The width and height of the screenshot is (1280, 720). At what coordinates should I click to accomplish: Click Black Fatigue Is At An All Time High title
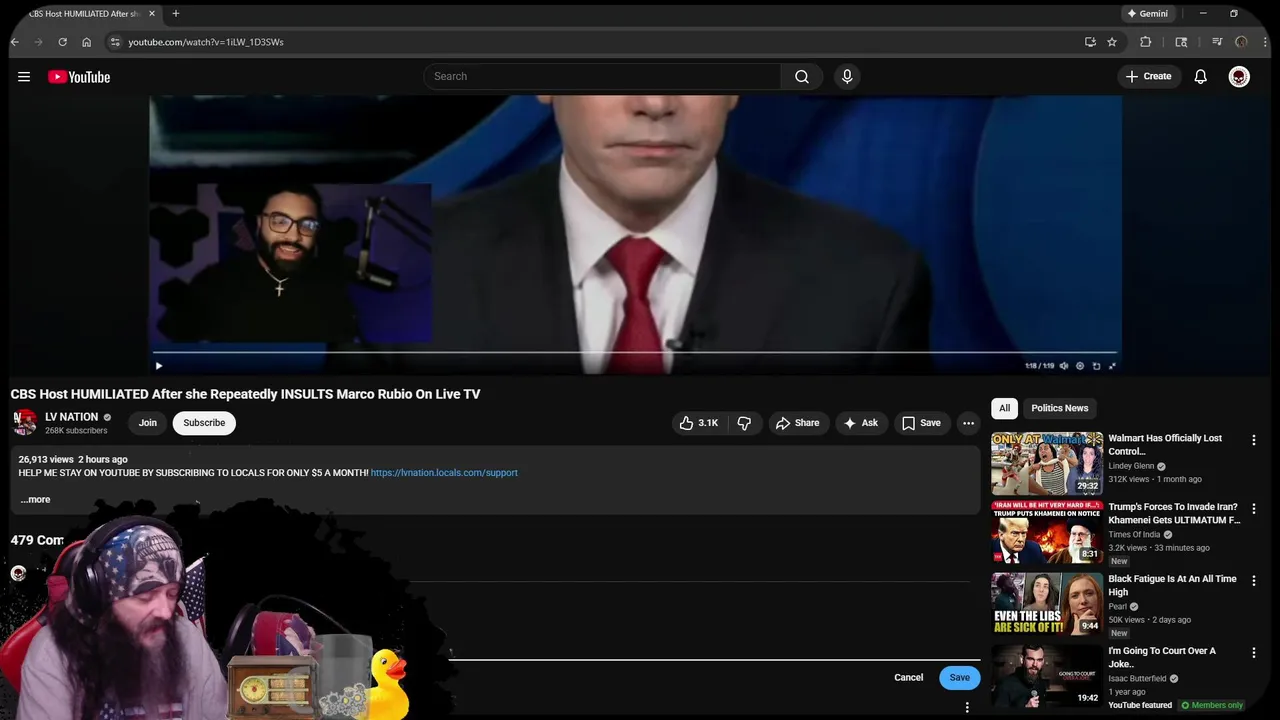click(x=1172, y=585)
